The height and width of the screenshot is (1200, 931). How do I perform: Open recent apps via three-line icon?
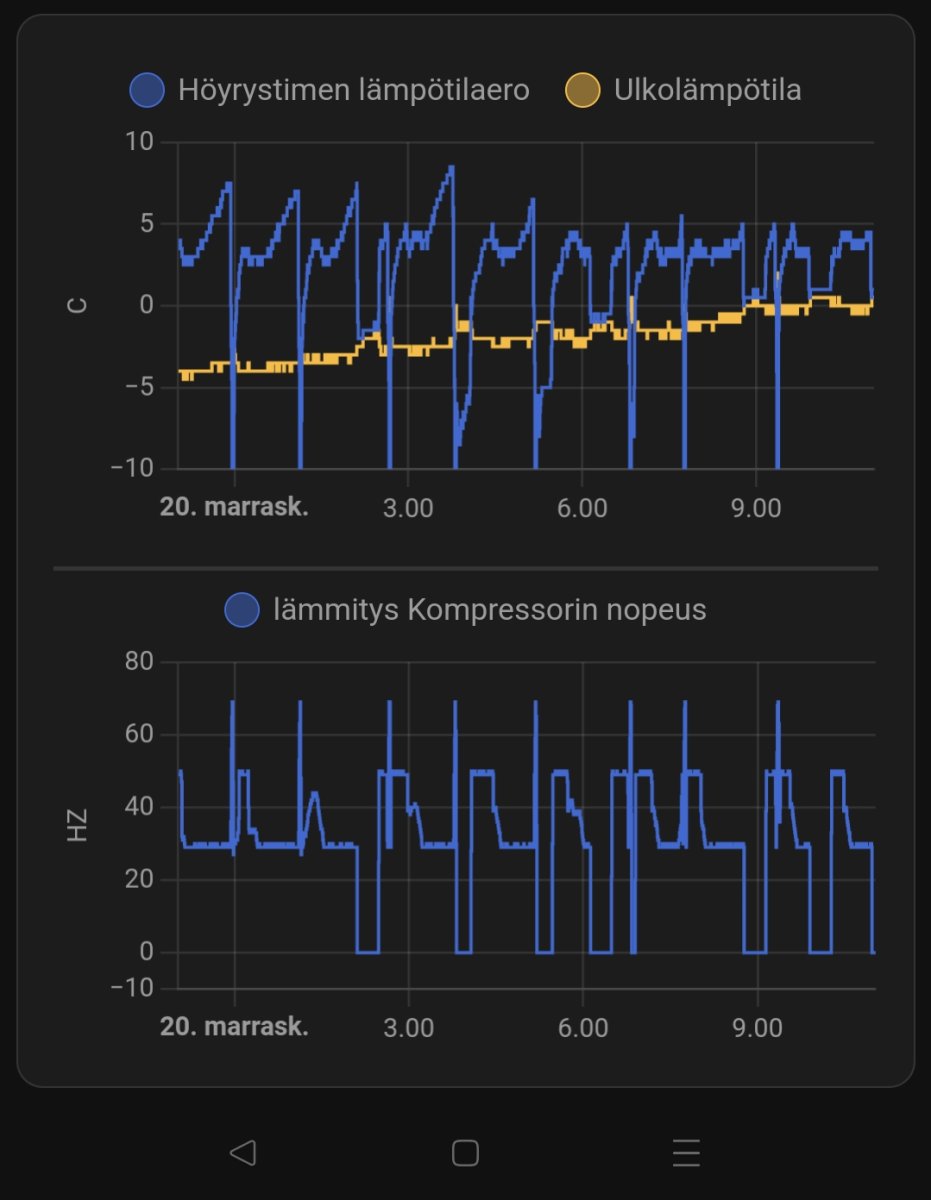pos(686,1153)
